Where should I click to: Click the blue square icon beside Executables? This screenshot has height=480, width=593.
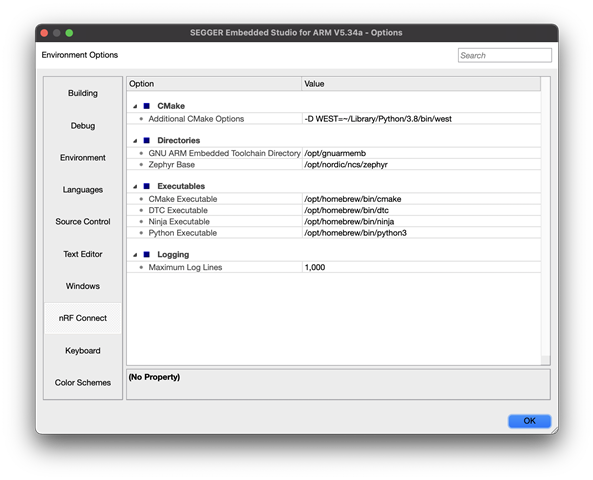(x=147, y=186)
